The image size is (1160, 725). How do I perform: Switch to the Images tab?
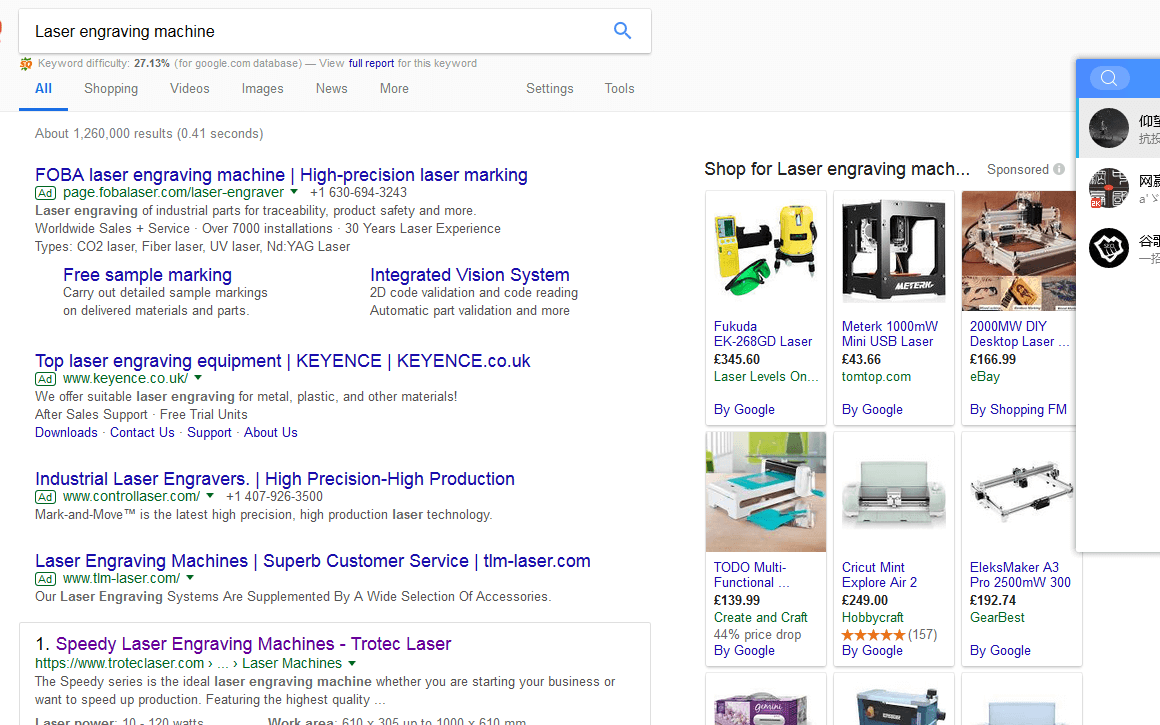pyautogui.click(x=263, y=89)
